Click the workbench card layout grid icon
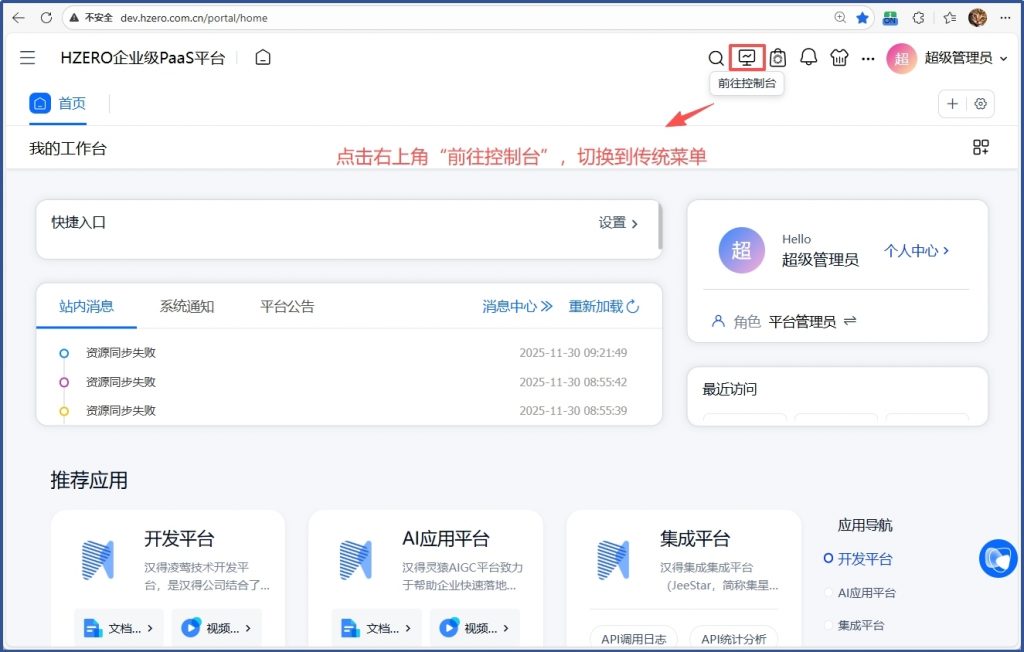Viewport: 1024px width, 652px height. pyautogui.click(x=981, y=148)
